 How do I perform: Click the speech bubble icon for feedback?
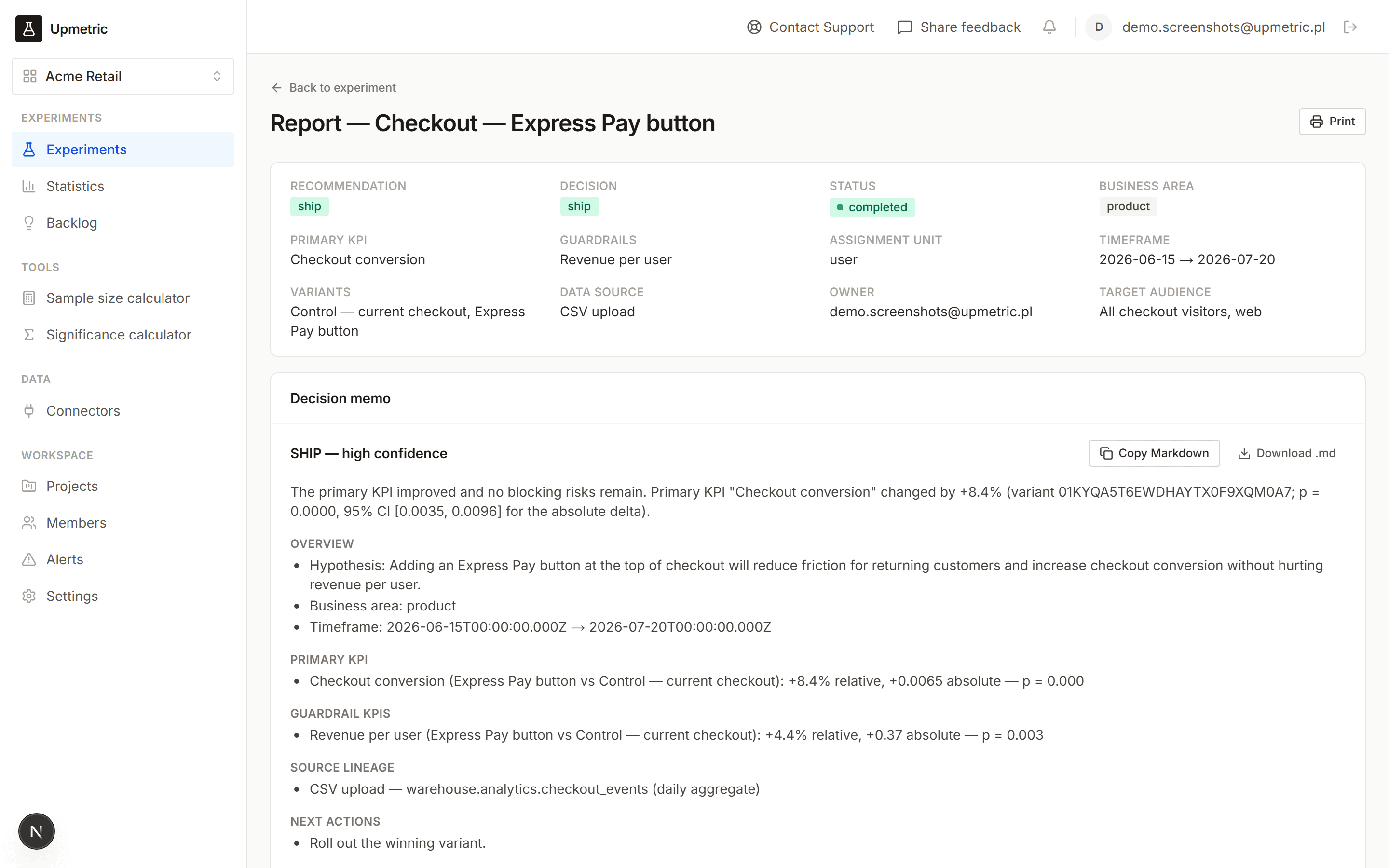(x=905, y=27)
